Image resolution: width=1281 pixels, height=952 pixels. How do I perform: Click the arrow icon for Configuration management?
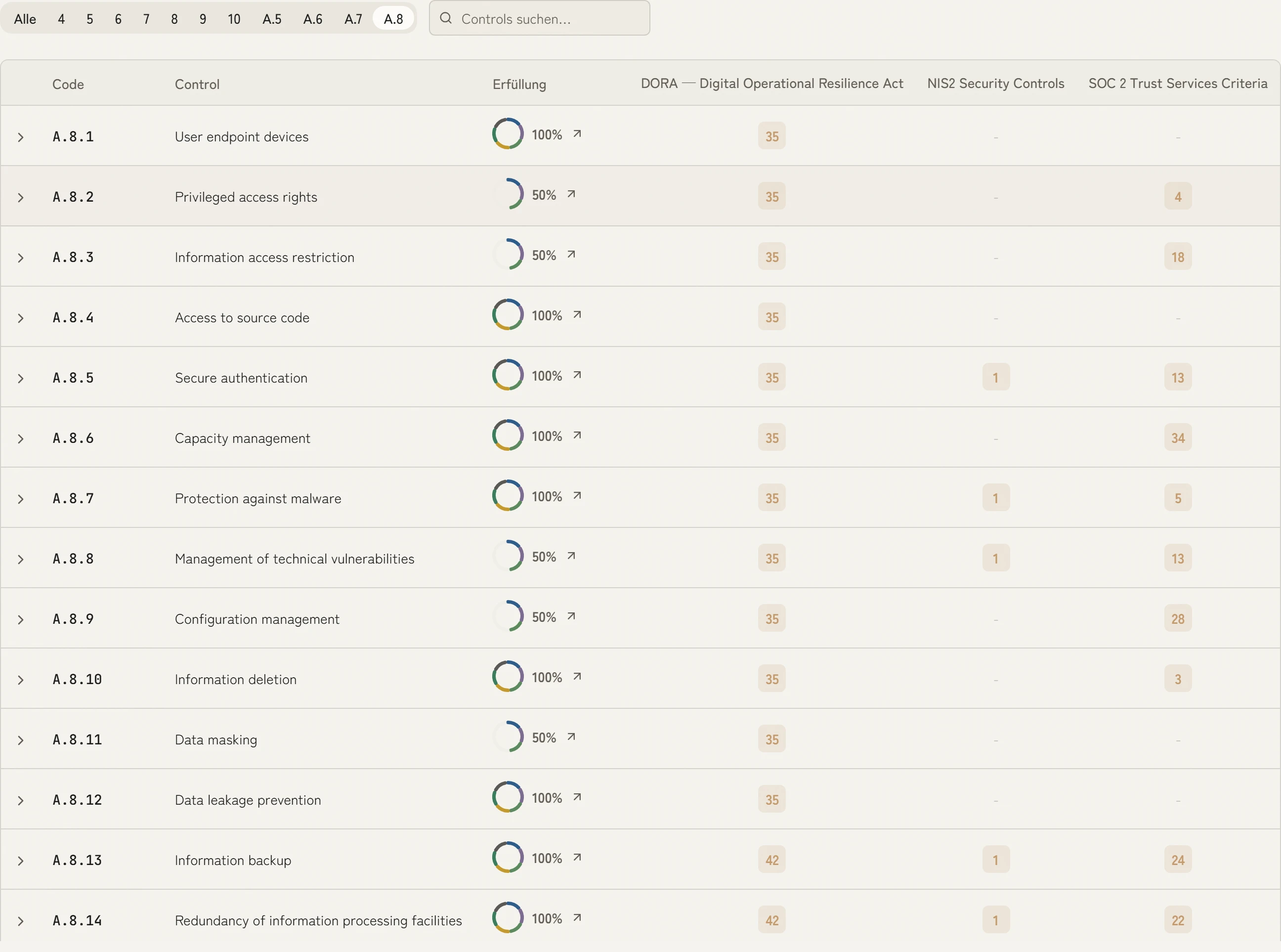571,616
